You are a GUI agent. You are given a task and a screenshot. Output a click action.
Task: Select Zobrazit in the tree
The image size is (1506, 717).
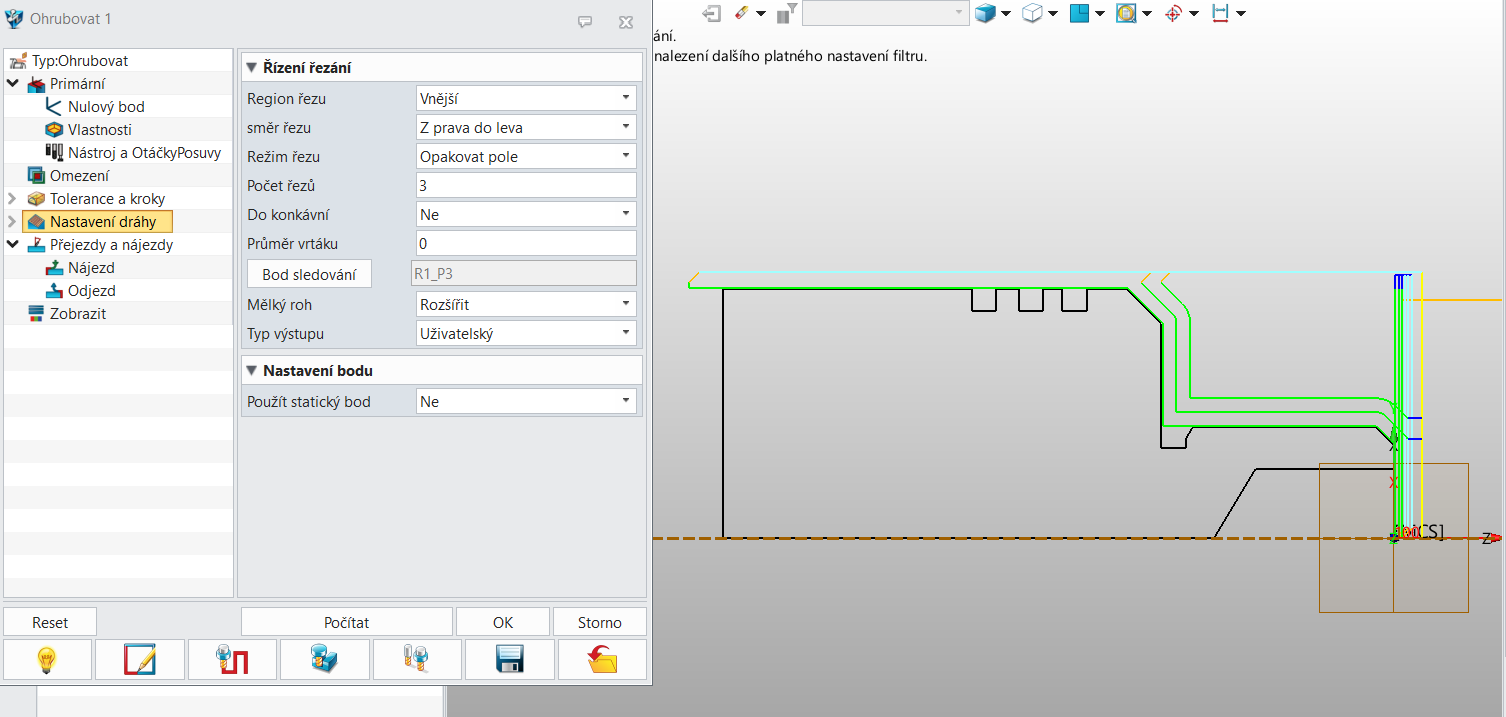78,313
